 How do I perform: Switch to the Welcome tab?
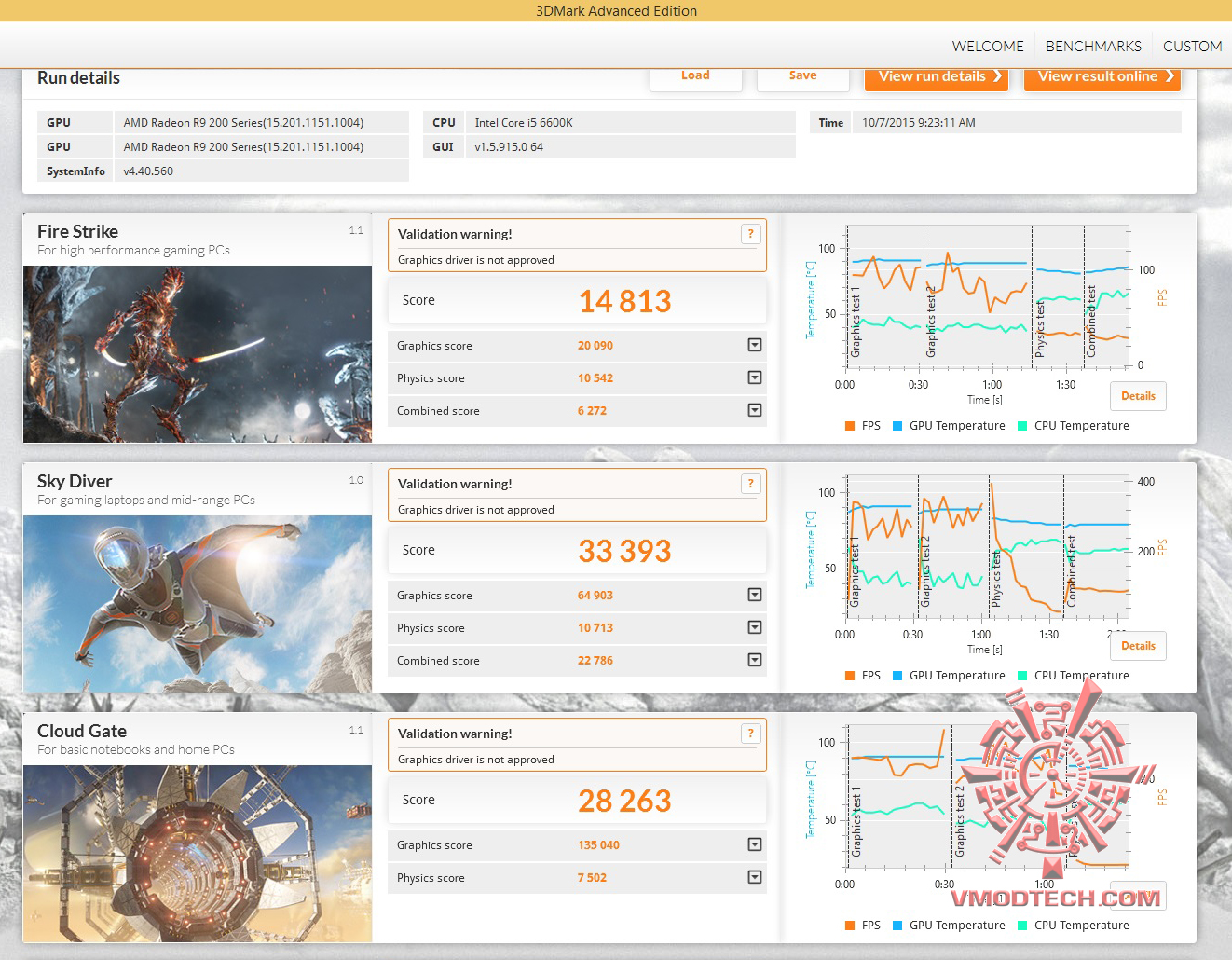click(x=988, y=46)
